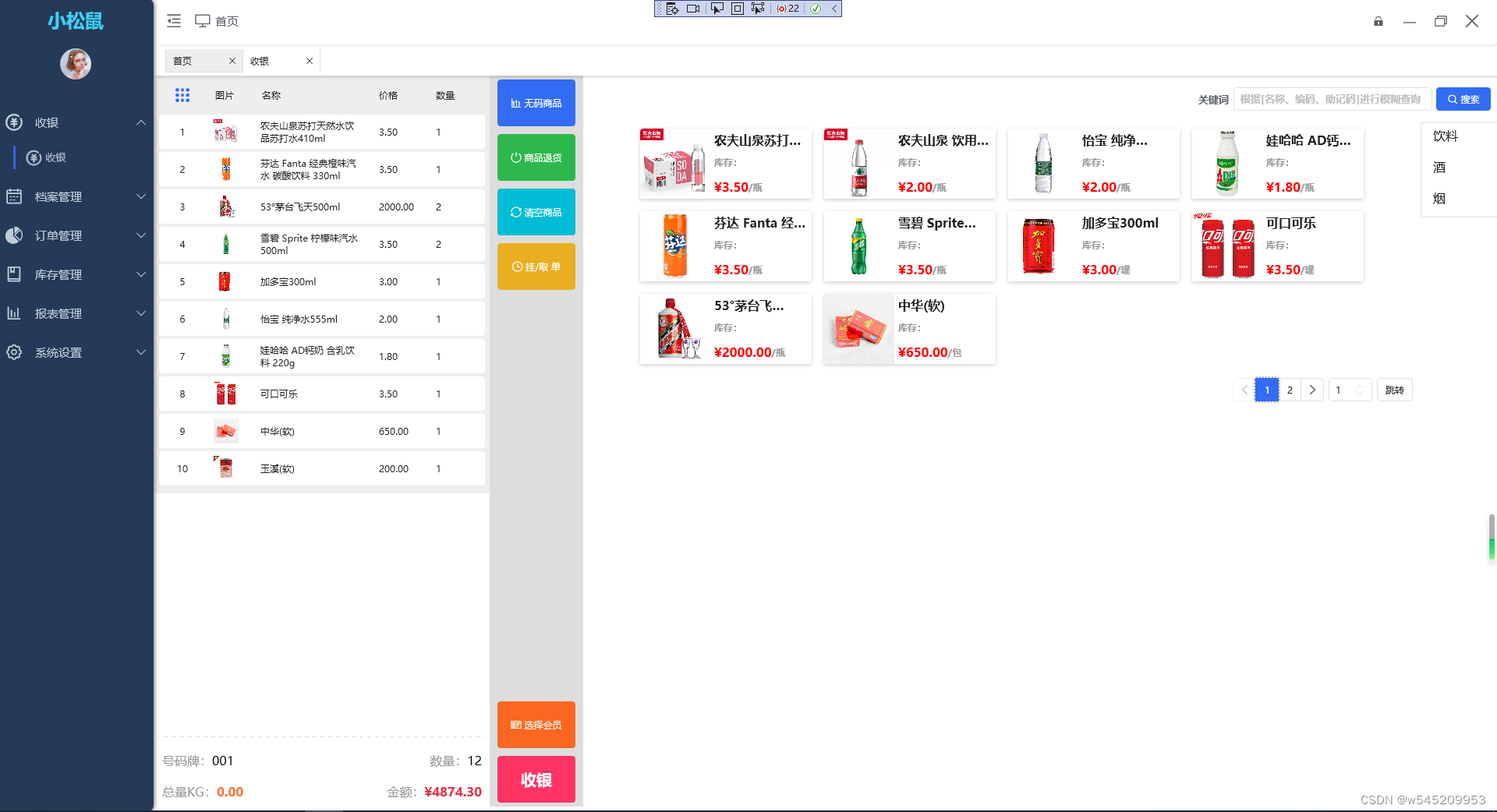Close the 收银 tab
Screen dimensions: 1497x812
coord(310,61)
